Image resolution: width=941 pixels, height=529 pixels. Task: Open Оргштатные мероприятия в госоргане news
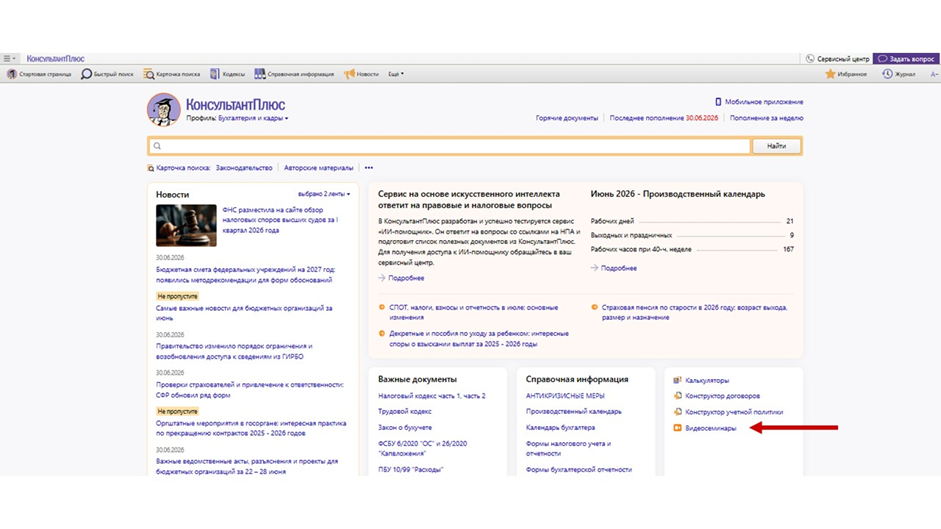pyautogui.click(x=251, y=428)
